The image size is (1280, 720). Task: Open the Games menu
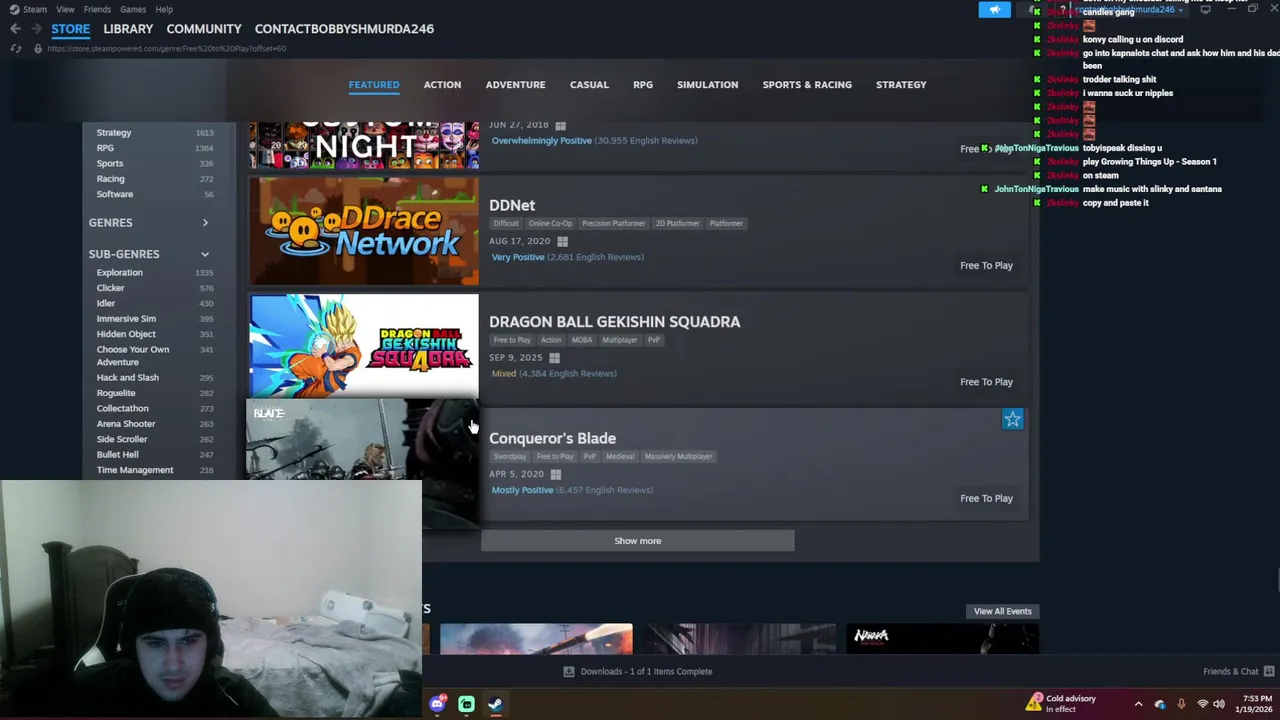tap(133, 9)
